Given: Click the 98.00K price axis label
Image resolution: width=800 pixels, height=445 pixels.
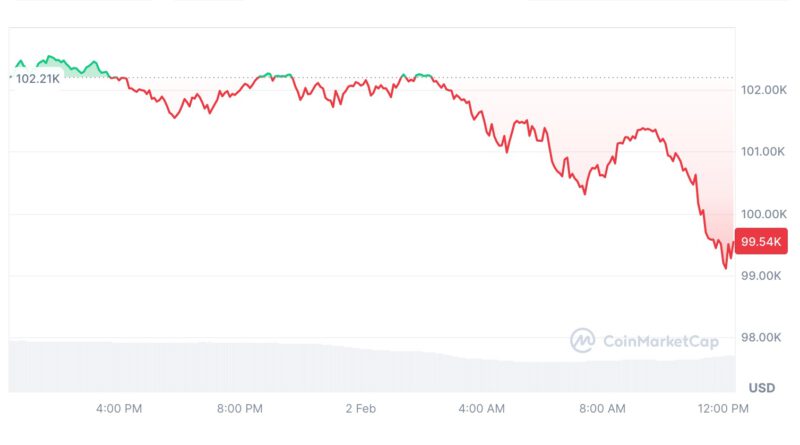Looking at the screenshot, I should [x=764, y=338].
